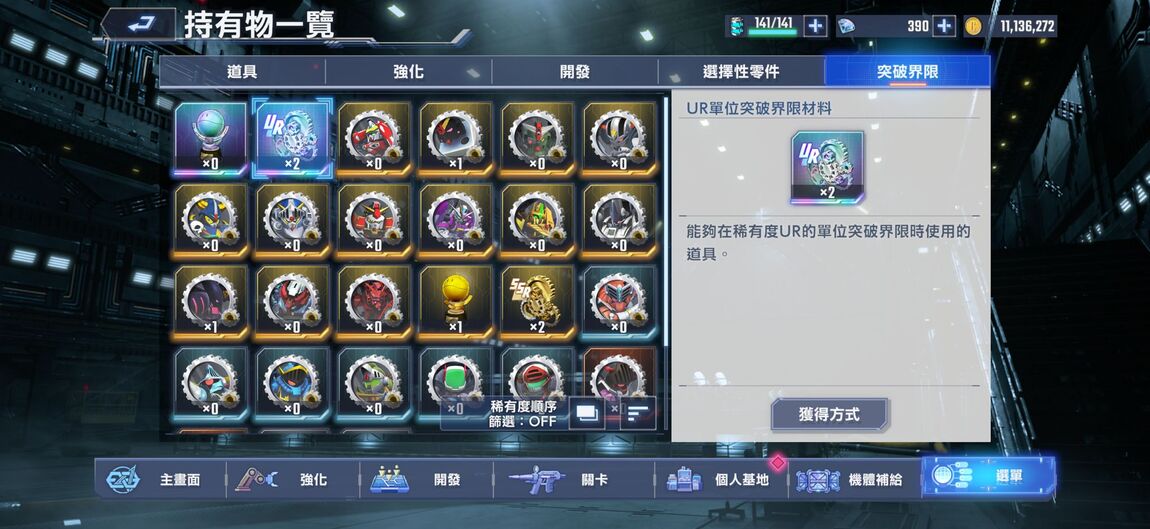The height and width of the screenshot is (529, 1150).
Task: Toggle sort order with the bars icon
Action: click(x=638, y=415)
